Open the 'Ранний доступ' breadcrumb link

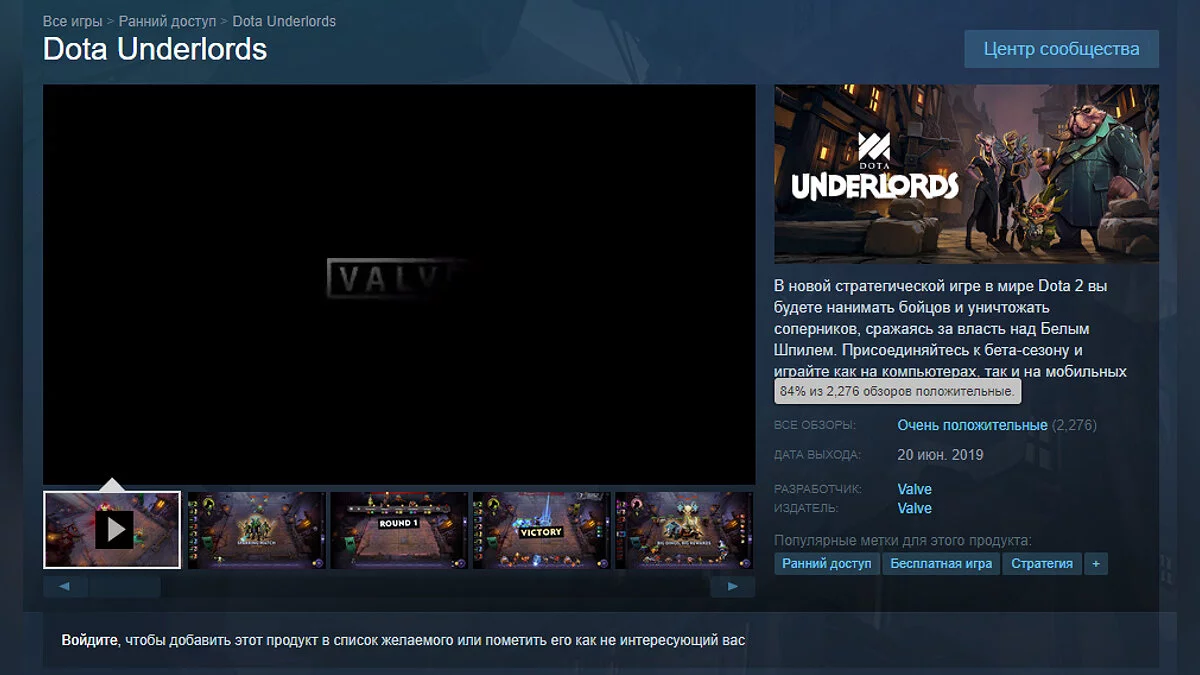[167, 21]
